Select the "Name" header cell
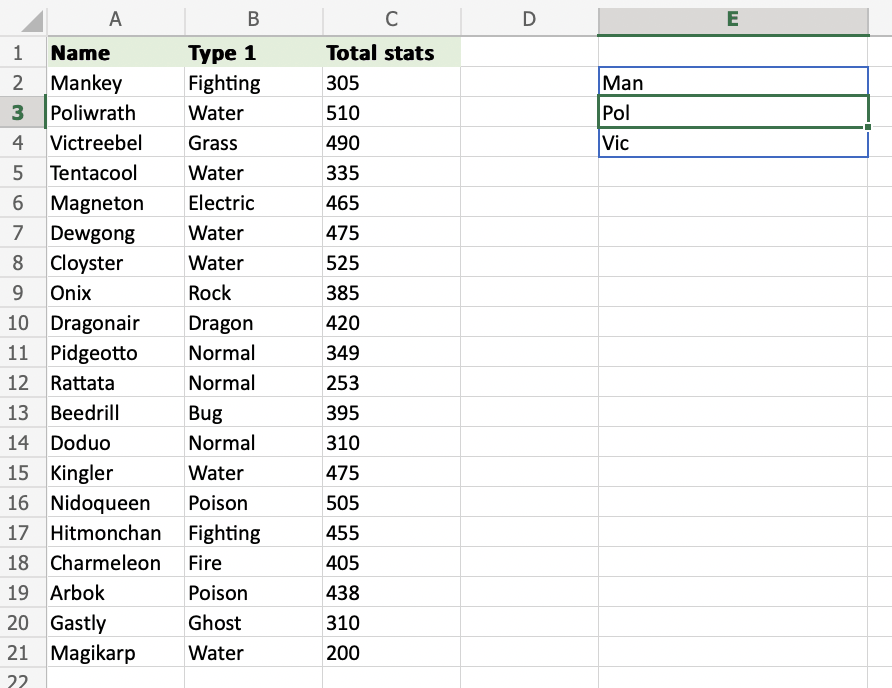The height and width of the screenshot is (688, 892). (115, 53)
